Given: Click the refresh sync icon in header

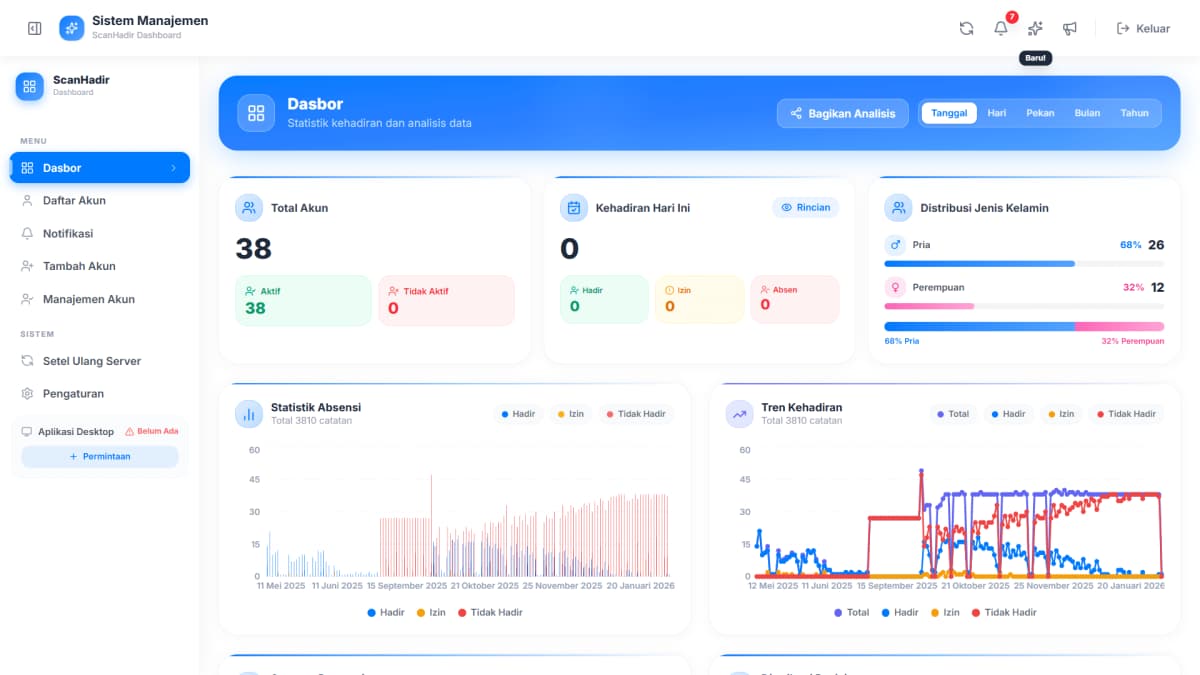Looking at the screenshot, I should click(966, 28).
